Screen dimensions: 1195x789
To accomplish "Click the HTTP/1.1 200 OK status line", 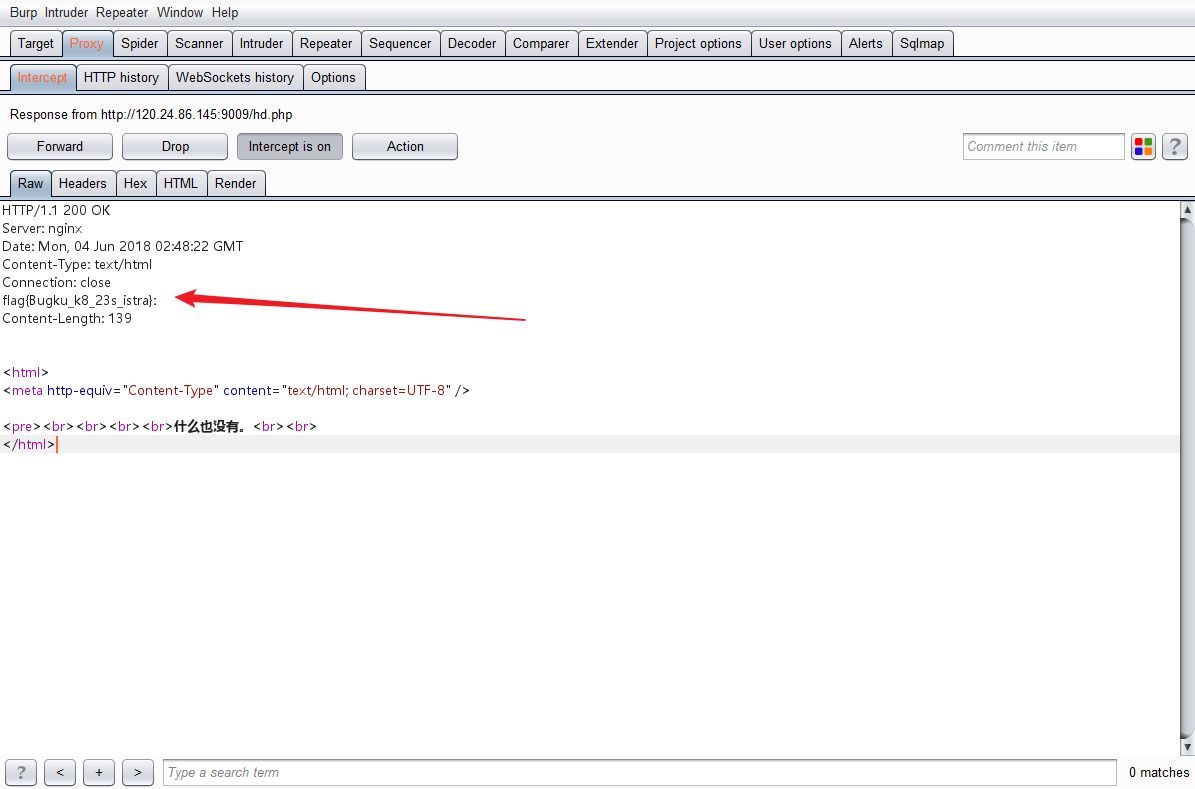I will click(56, 210).
